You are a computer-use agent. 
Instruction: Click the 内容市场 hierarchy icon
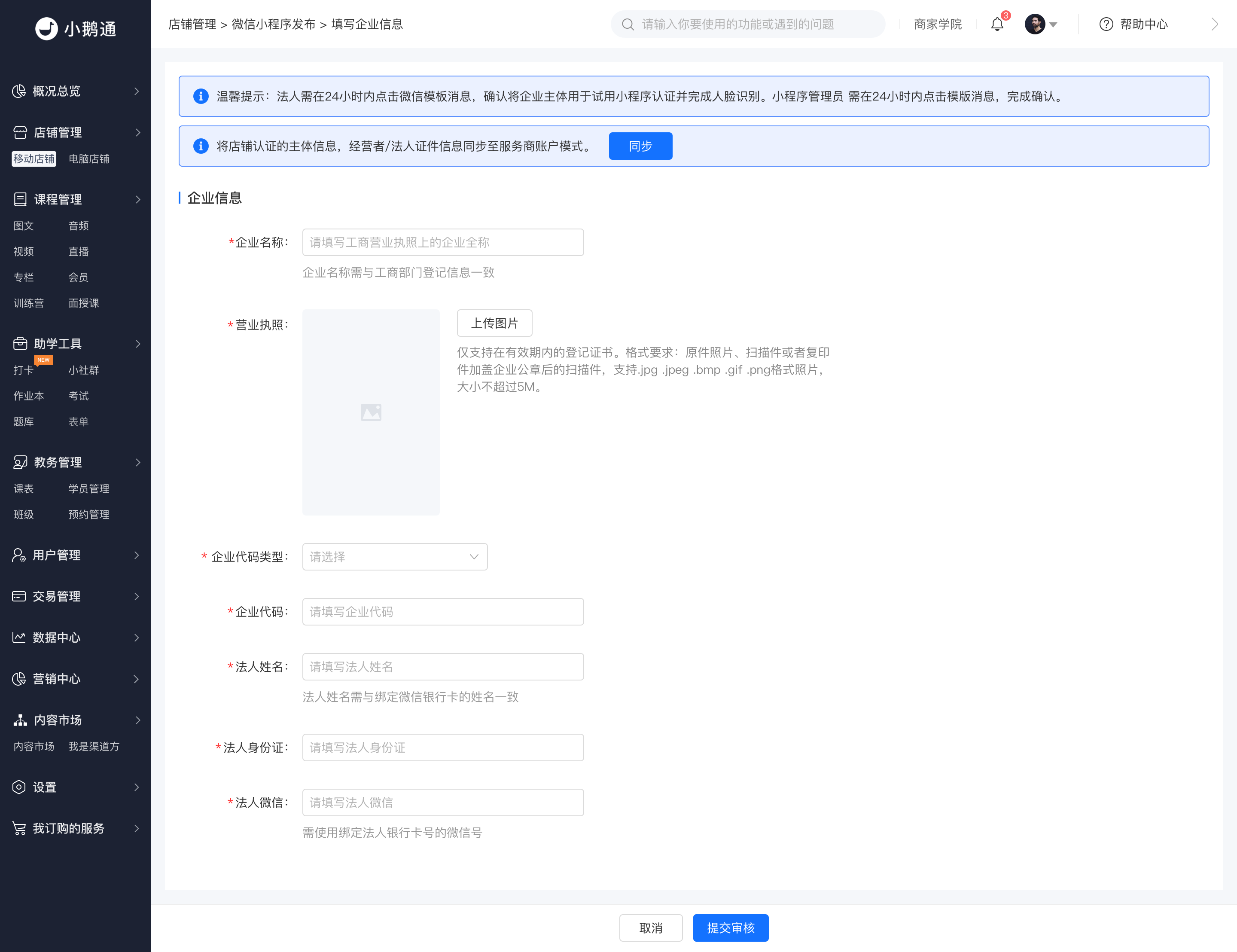pyautogui.click(x=20, y=720)
